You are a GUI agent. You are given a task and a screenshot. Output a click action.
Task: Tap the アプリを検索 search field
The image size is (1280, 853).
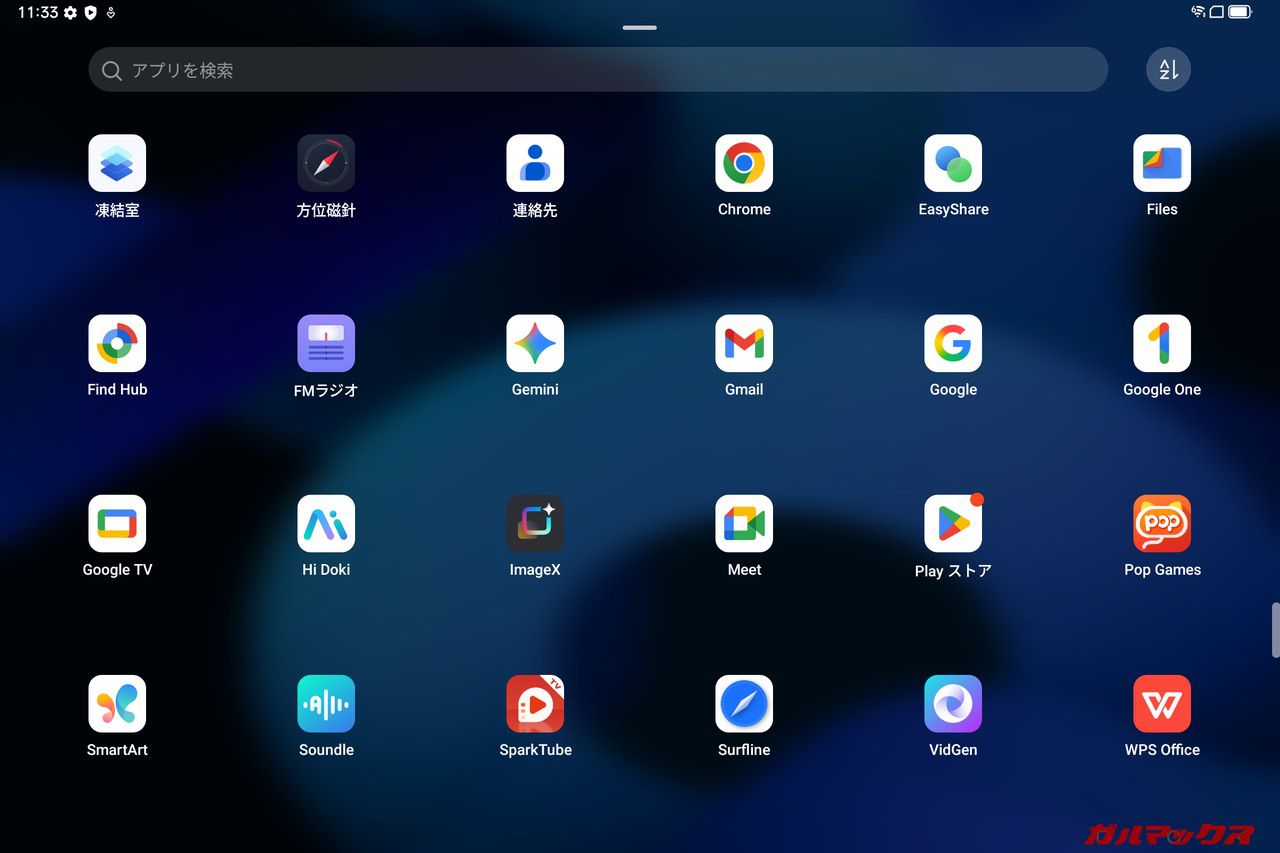click(x=598, y=70)
